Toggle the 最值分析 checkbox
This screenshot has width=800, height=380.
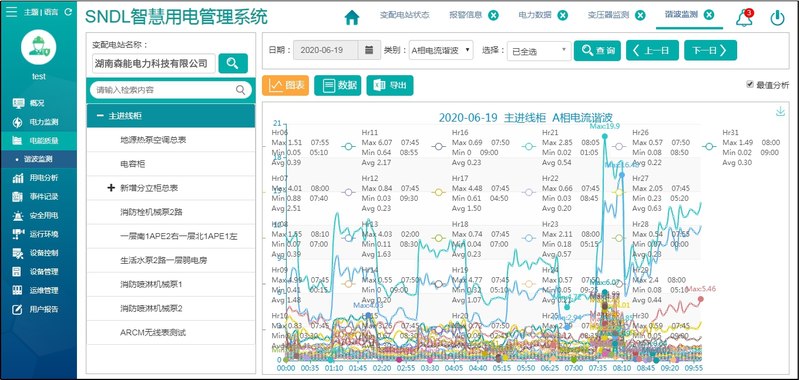tap(749, 85)
